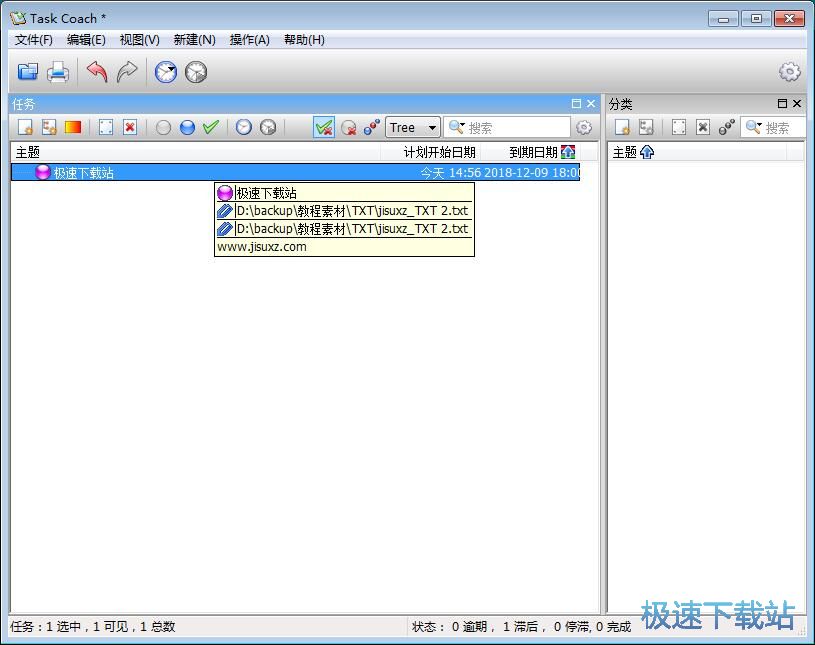
Task: Sort tasks by 计划开始日期 column header
Action: (431, 152)
